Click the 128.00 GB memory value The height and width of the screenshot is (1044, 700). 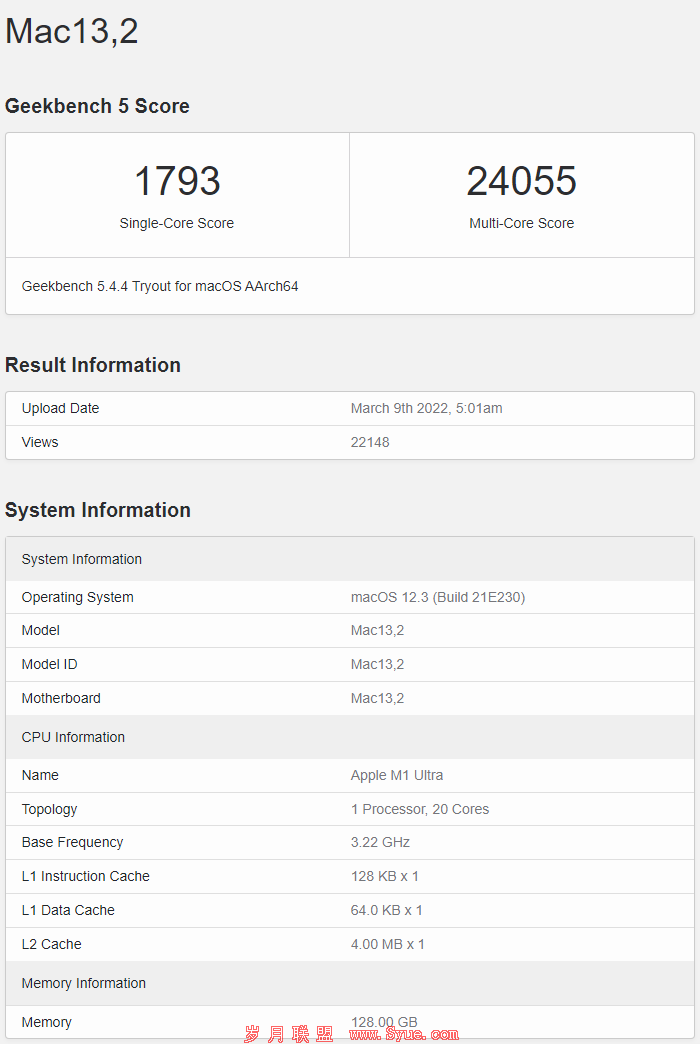point(384,1022)
